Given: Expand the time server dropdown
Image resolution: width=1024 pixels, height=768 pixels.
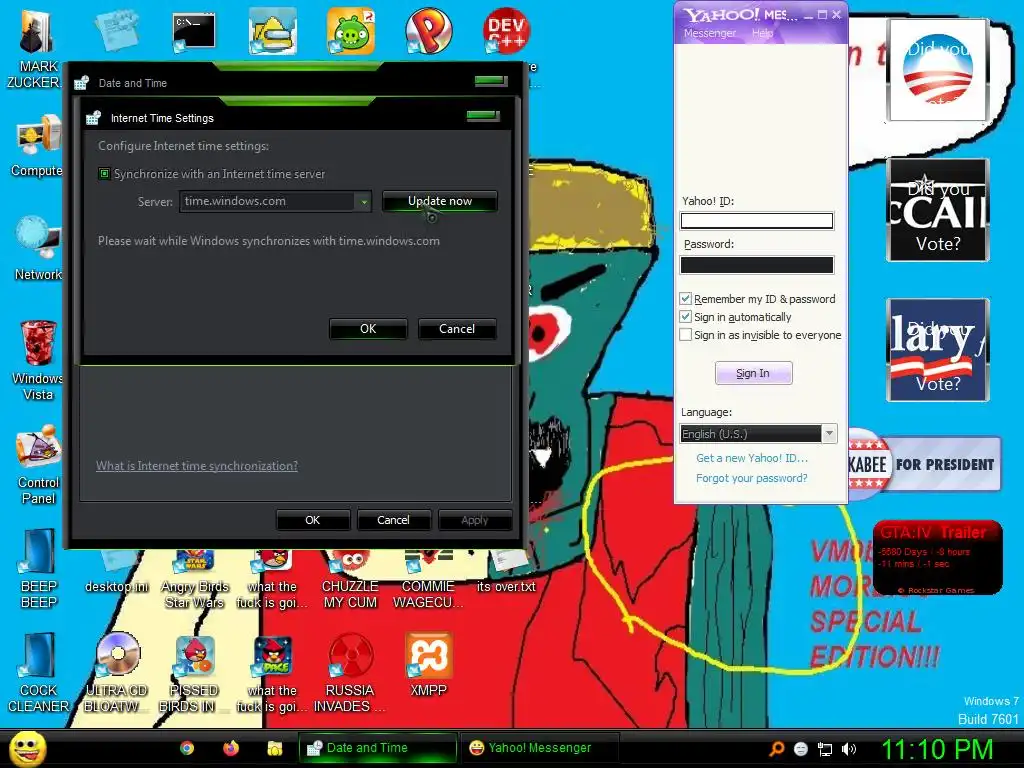Looking at the screenshot, I should click(364, 202).
